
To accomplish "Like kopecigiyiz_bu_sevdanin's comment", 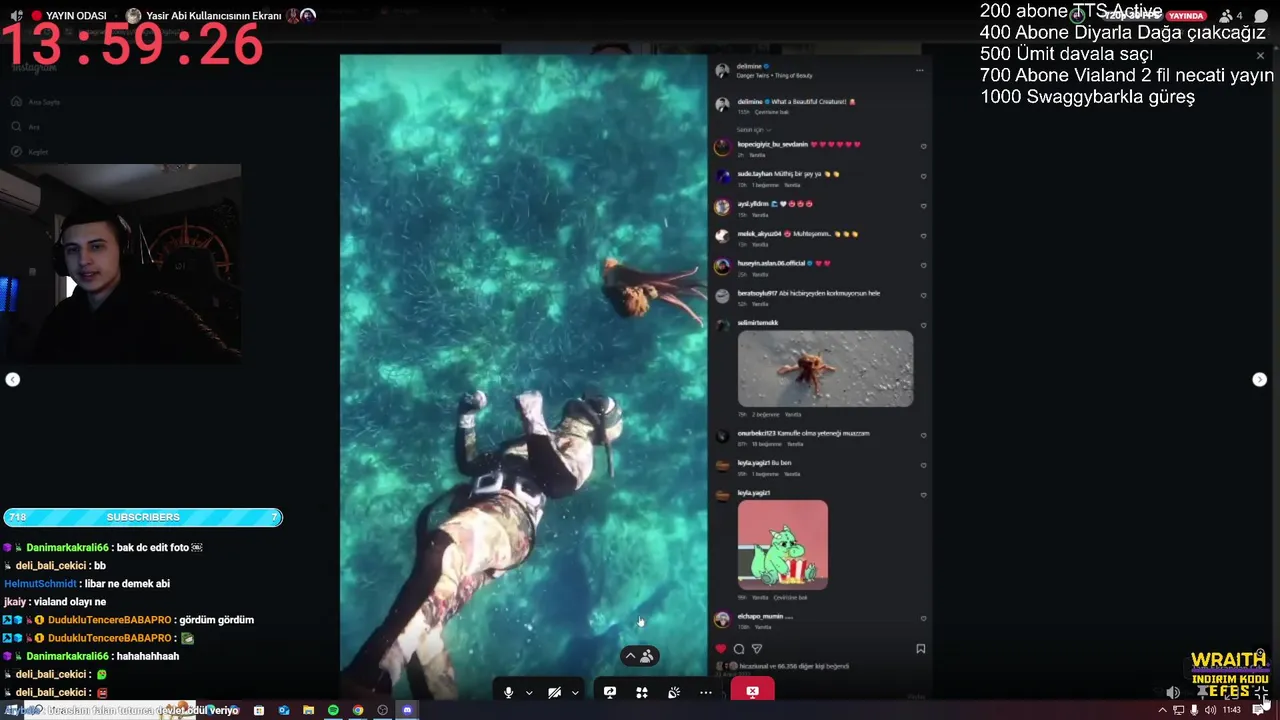I will coord(923,146).
